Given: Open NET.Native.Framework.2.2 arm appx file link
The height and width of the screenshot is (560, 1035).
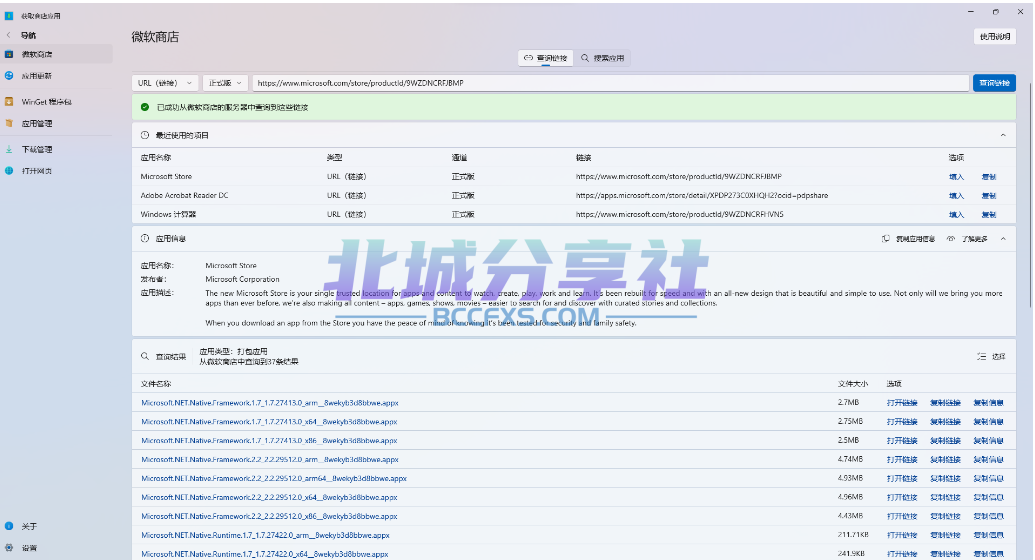Looking at the screenshot, I should pyautogui.click(x=269, y=460).
